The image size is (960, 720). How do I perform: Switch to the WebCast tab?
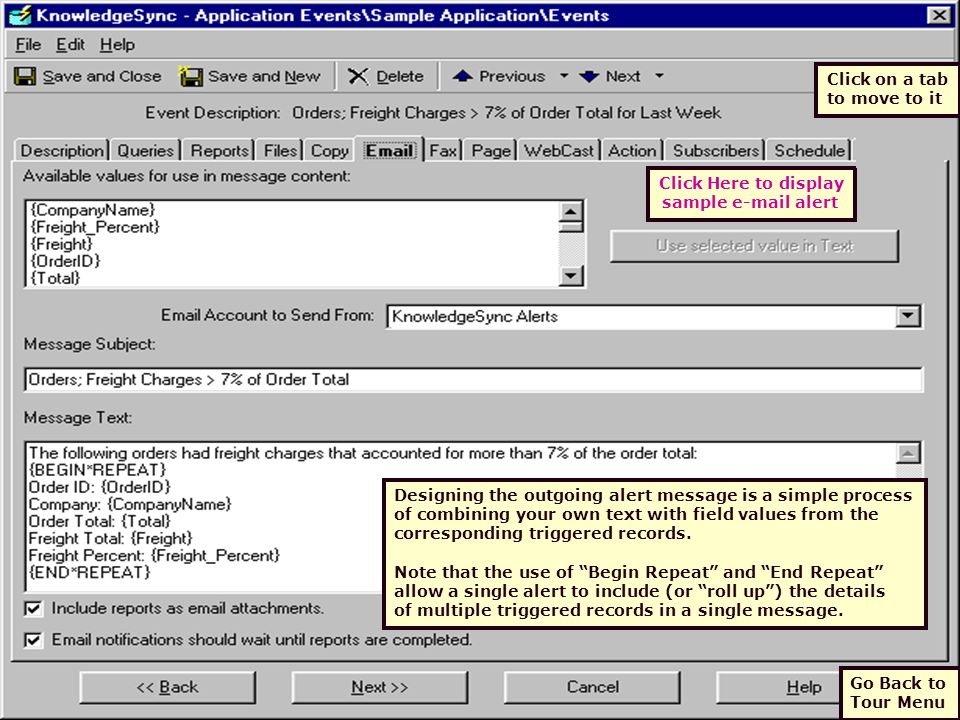coord(559,151)
